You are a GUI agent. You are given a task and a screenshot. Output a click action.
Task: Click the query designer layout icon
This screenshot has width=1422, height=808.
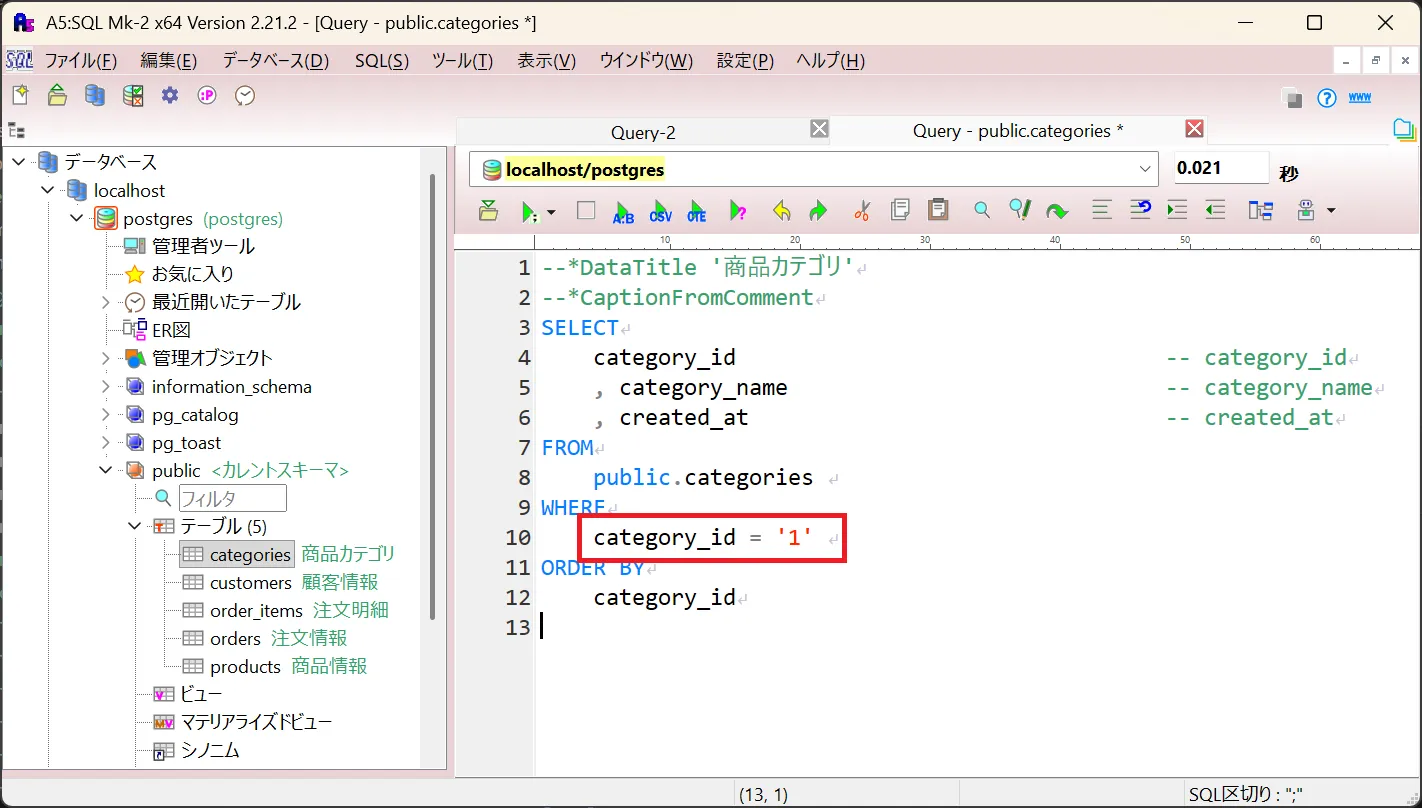1260,210
